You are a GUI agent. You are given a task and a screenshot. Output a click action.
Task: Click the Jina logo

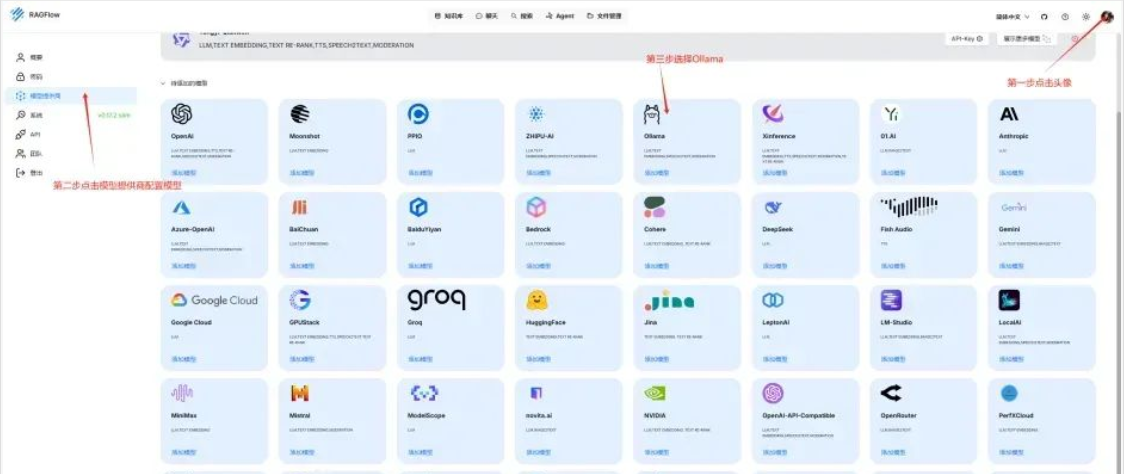tap(669, 300)
